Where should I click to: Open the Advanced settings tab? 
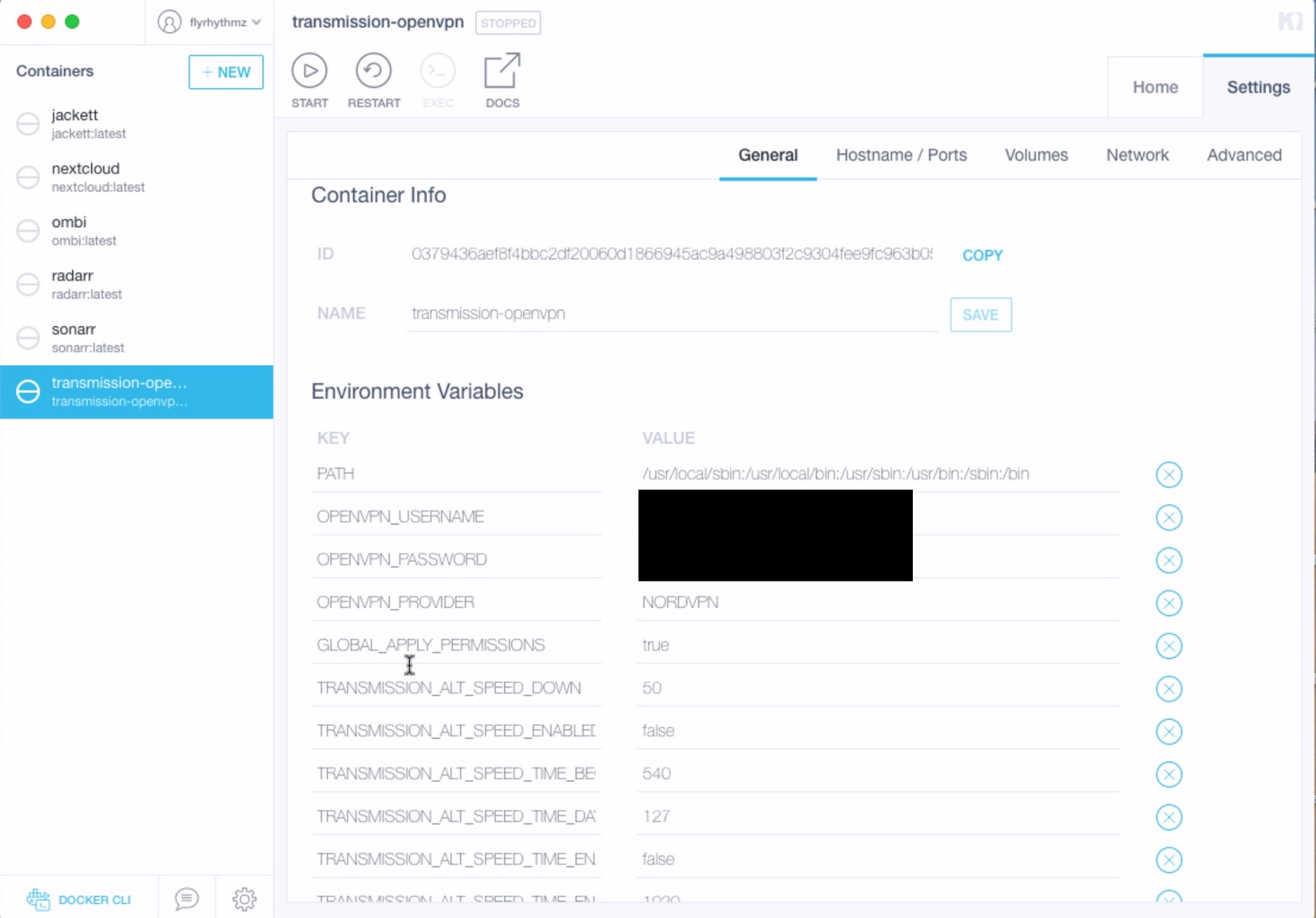[x=1244, y=155]
